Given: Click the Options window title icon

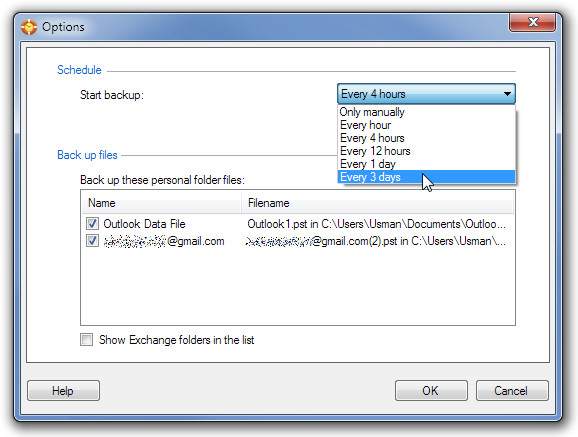Looking at the screenshot, I should click(x=29, y=27).
